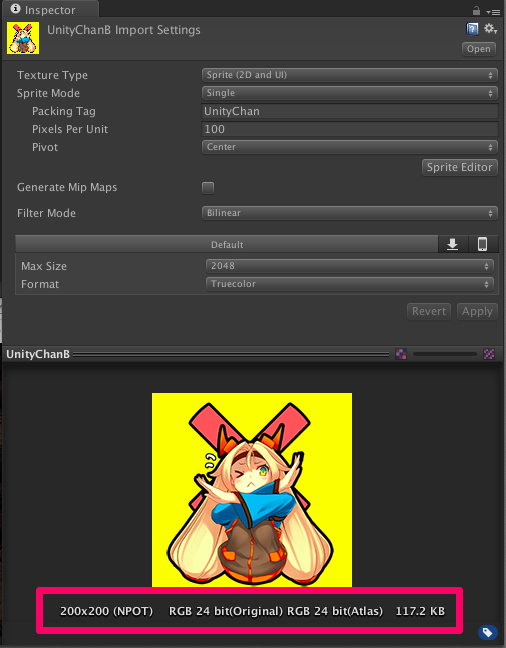Enable the Generate Mip Maps checkbox
506x648 pixels.
coord(208,188)
